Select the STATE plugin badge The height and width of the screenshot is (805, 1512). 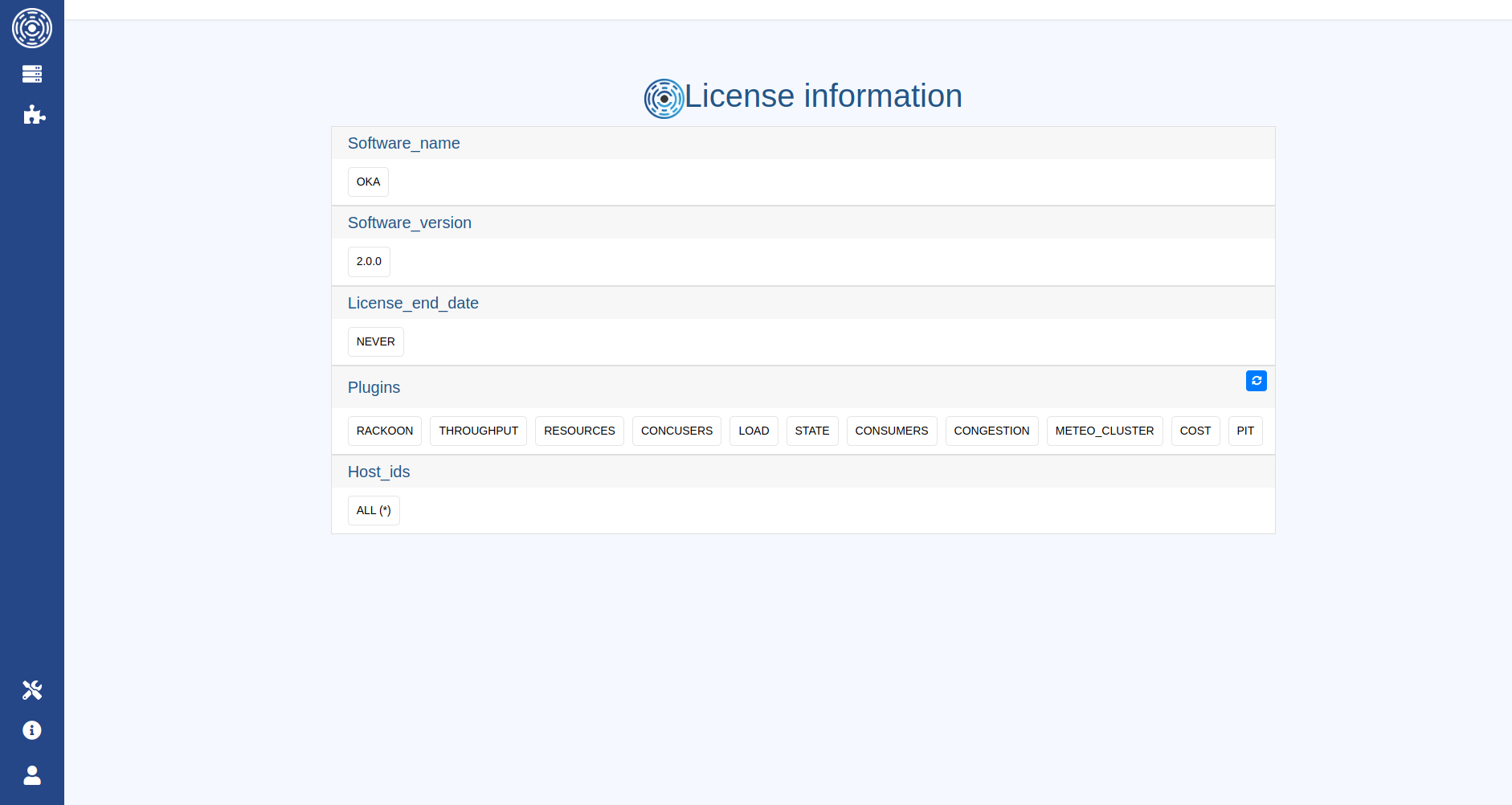[x=812, y=431]
